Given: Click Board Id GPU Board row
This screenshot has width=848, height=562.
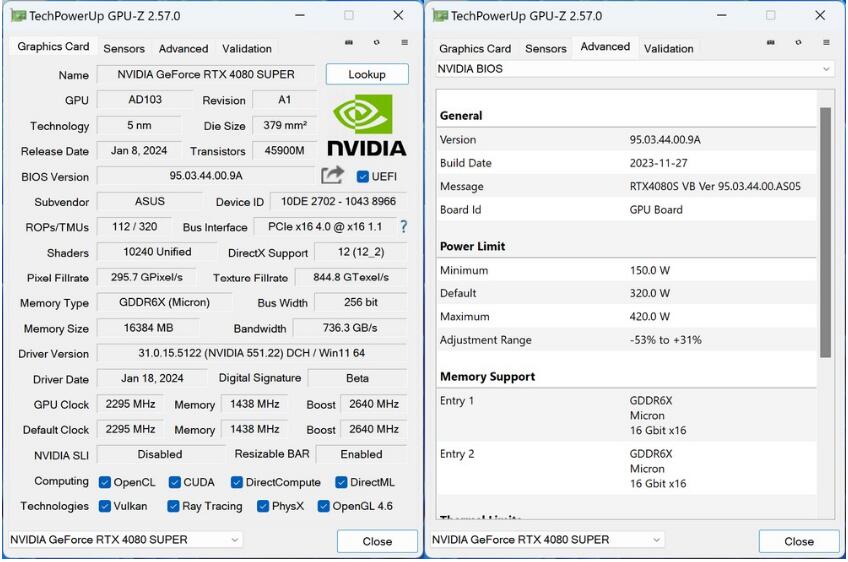Looking at the screenshot, I should pyautogui.click(x=626, y=209).
